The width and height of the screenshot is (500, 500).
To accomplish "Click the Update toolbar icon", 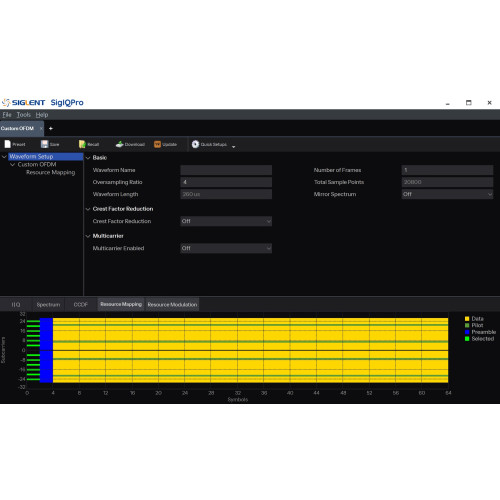I will click(157, 144).
